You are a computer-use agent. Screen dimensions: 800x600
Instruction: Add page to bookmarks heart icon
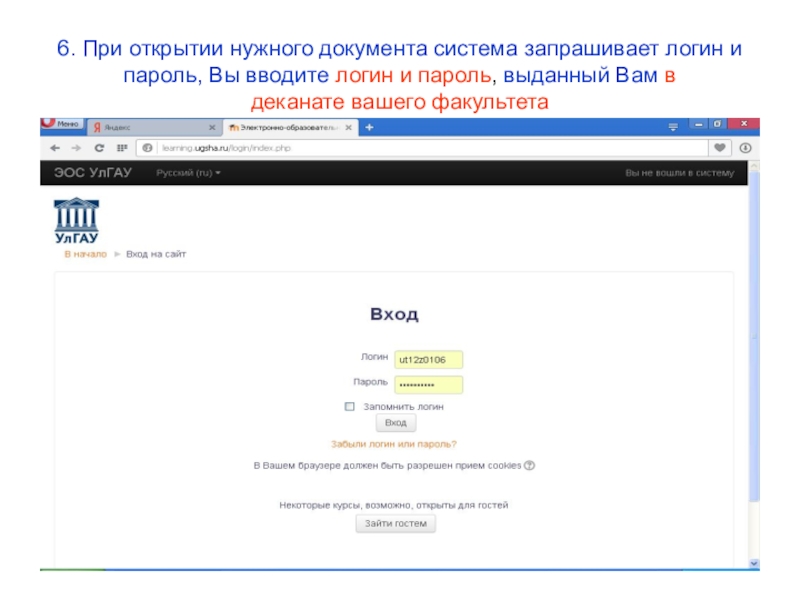point(718,147)
